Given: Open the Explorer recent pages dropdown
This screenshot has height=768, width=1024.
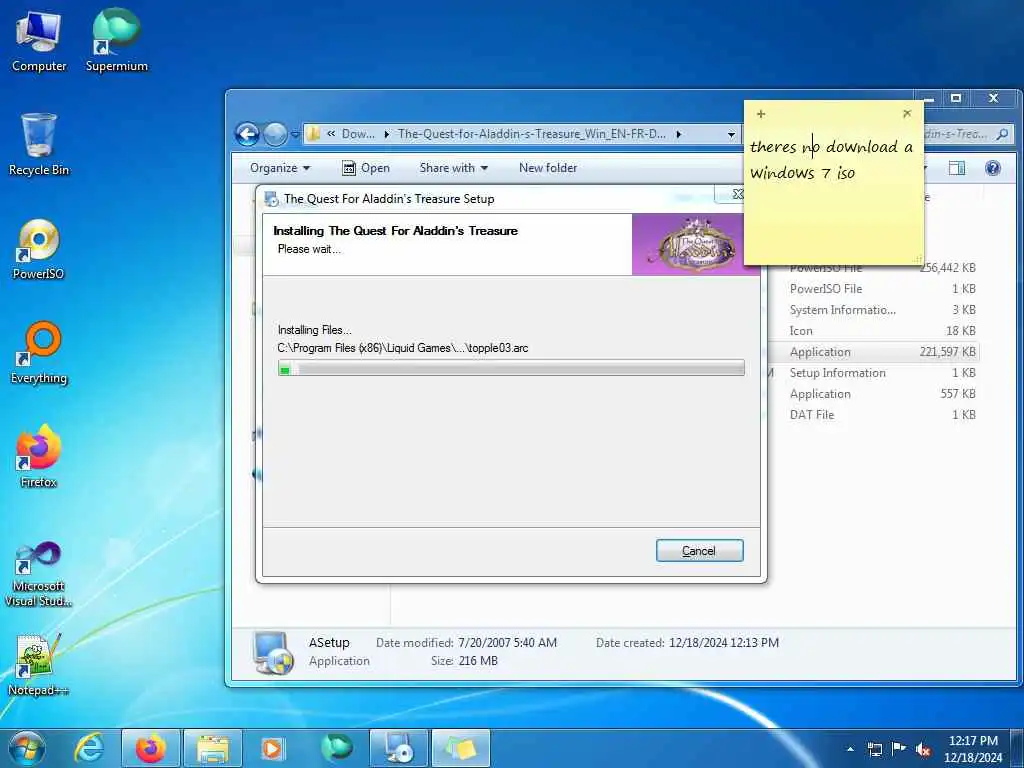Looking at the screenshot, I should tap(295, 135).
